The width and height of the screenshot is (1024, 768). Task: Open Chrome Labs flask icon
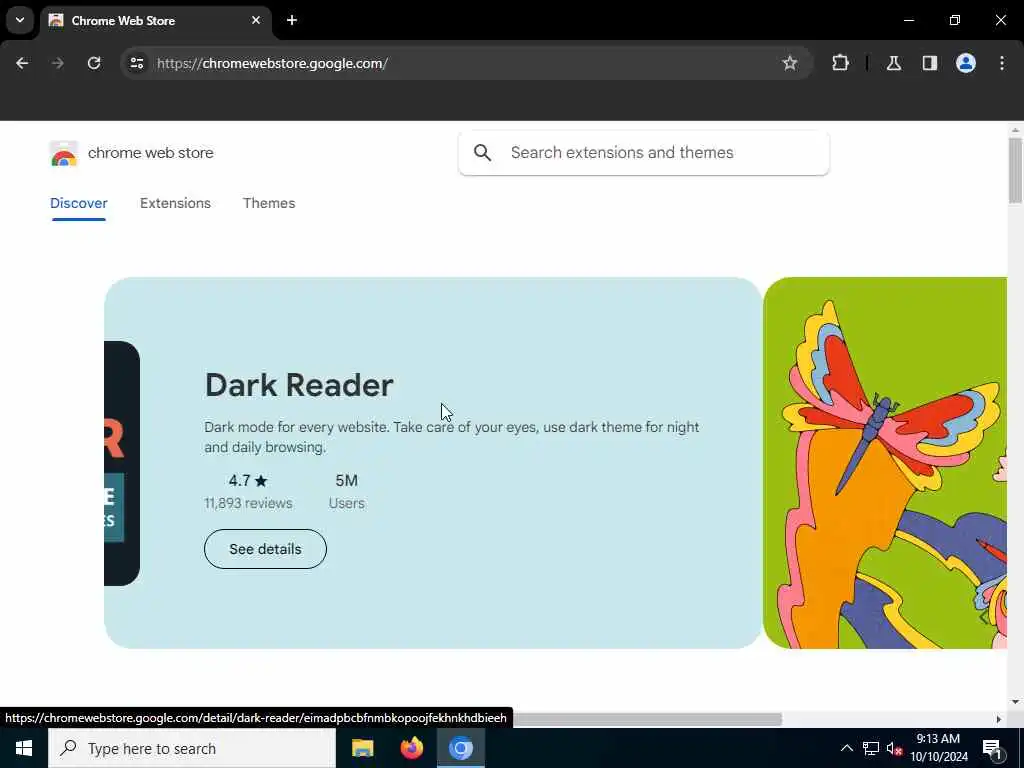[894, 63]
